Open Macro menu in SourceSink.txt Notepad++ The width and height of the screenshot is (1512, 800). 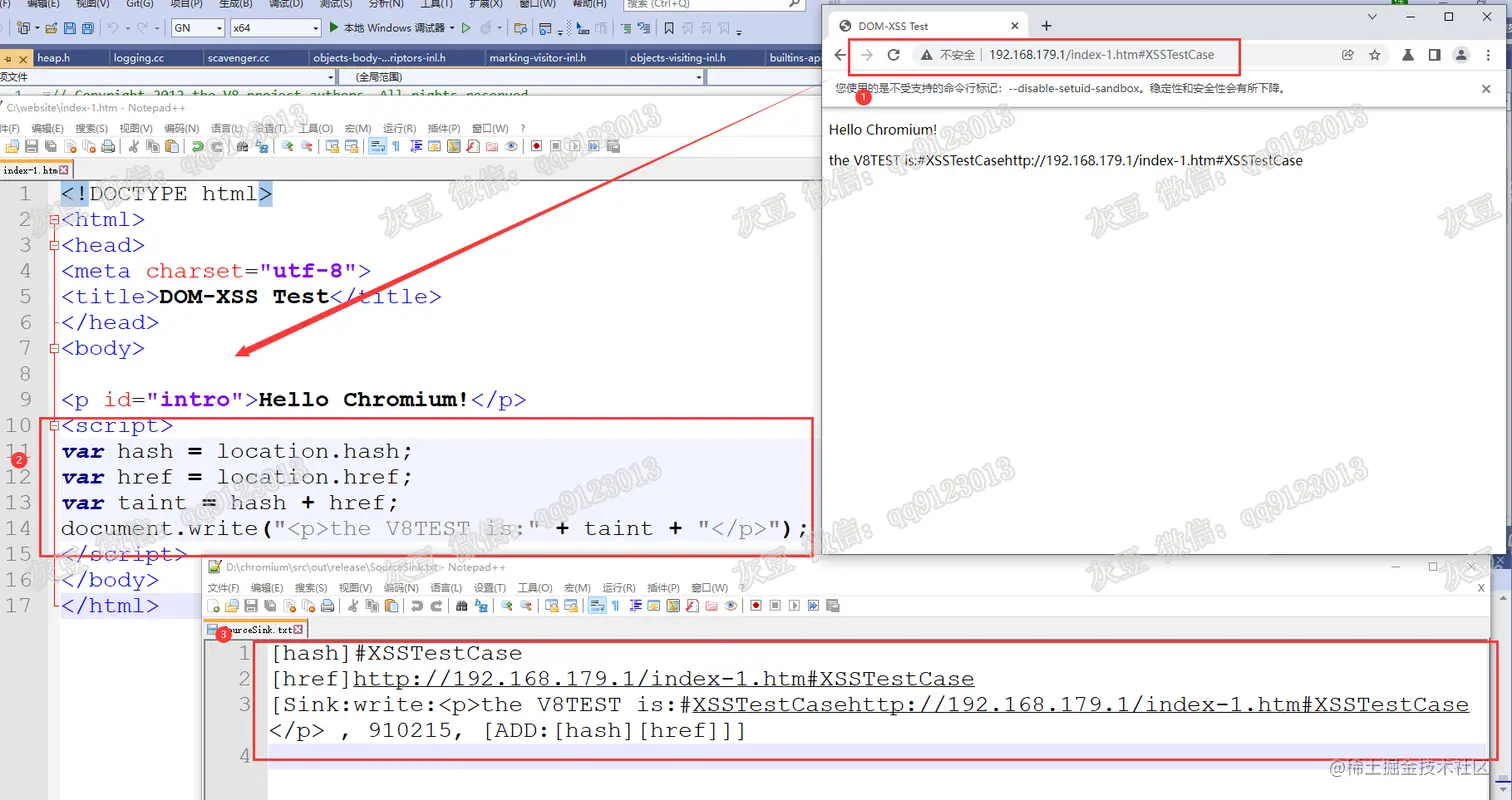[x=577, y=588]
